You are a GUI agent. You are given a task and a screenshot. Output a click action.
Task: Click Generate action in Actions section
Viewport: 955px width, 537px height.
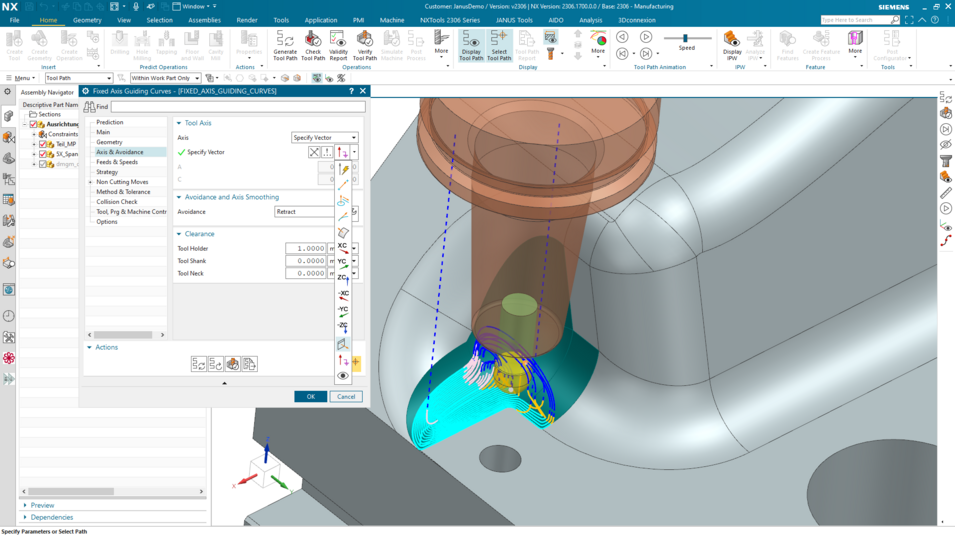(x=199, y=364)
